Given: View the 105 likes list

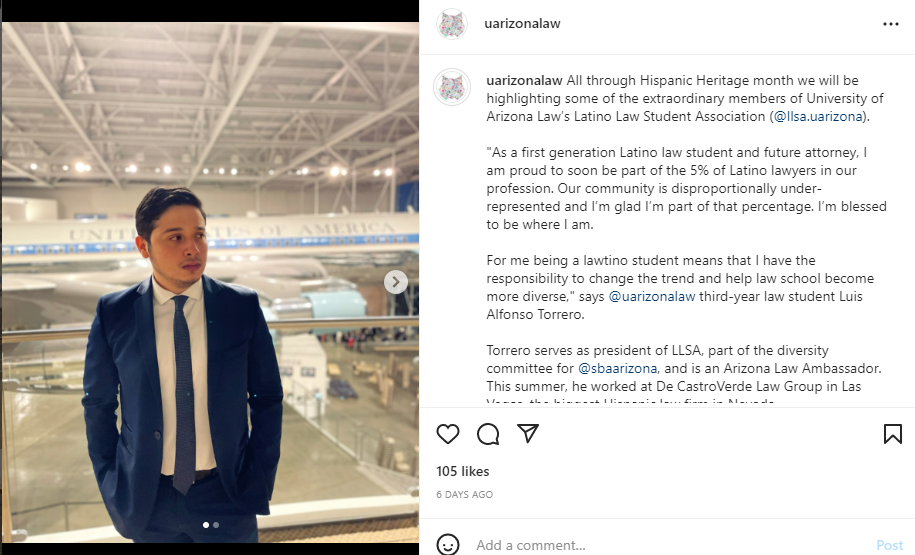Looking at the screenshot, I should coord(463,471).
